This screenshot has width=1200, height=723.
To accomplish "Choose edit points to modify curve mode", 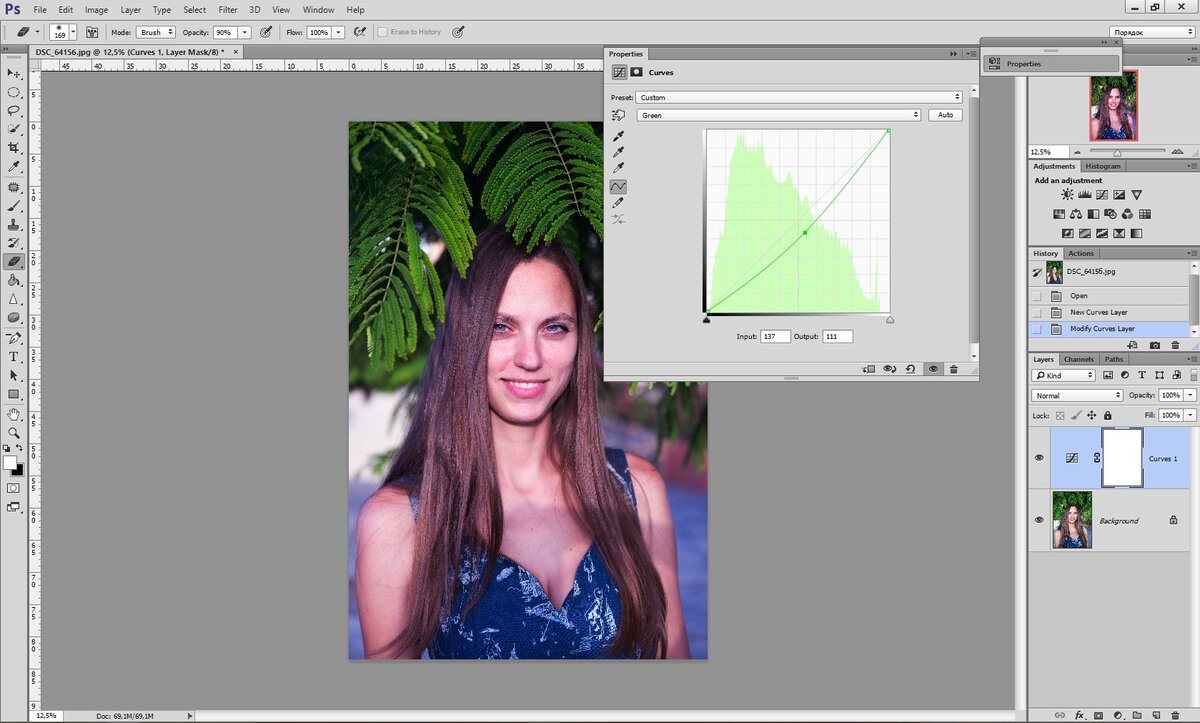I will coord(619,186).
